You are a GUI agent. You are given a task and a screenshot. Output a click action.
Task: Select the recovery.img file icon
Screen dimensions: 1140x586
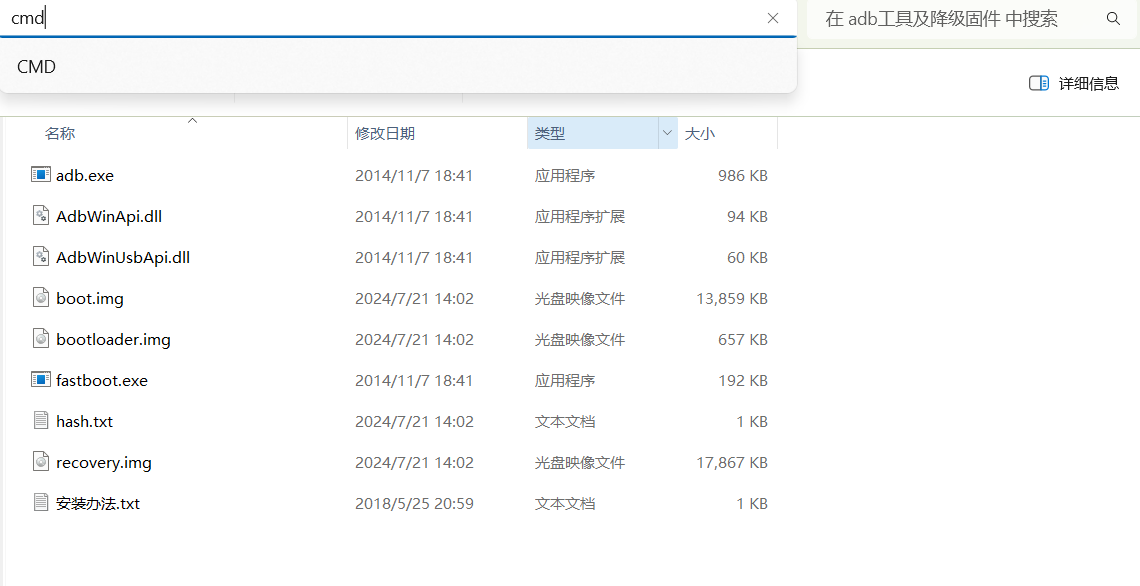point(41,461)
